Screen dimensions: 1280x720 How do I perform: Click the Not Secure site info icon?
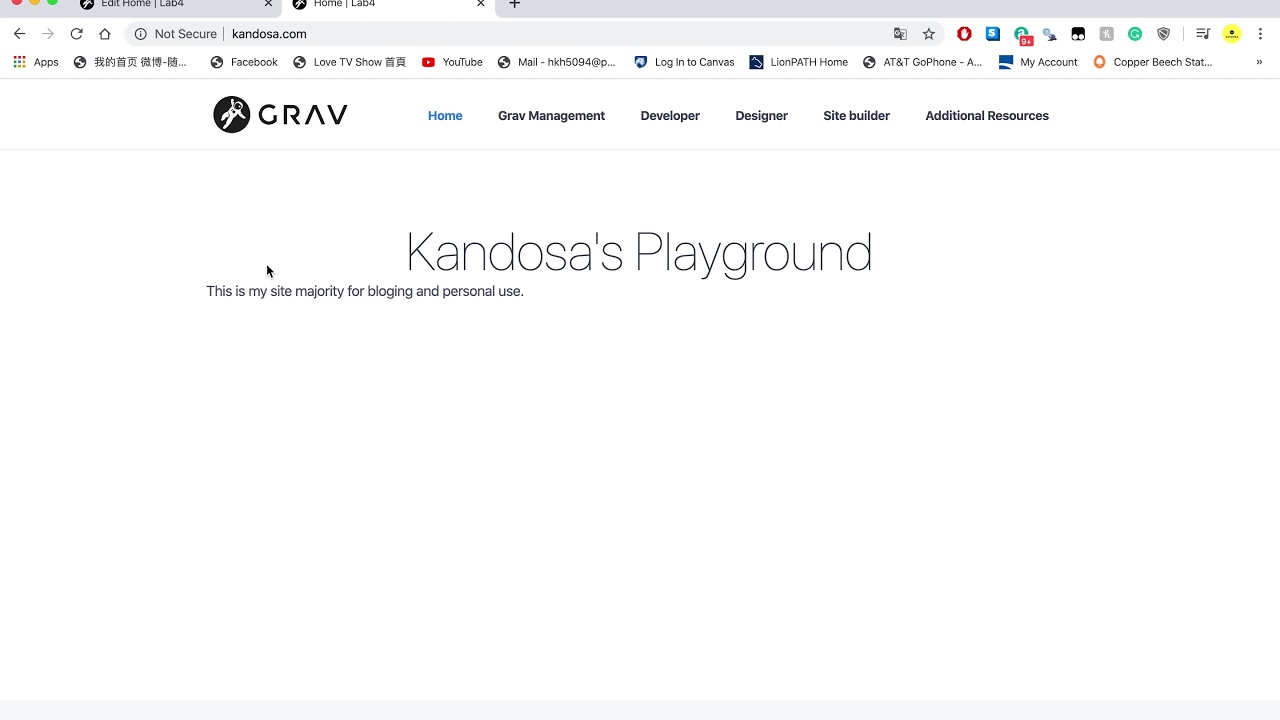141,34
